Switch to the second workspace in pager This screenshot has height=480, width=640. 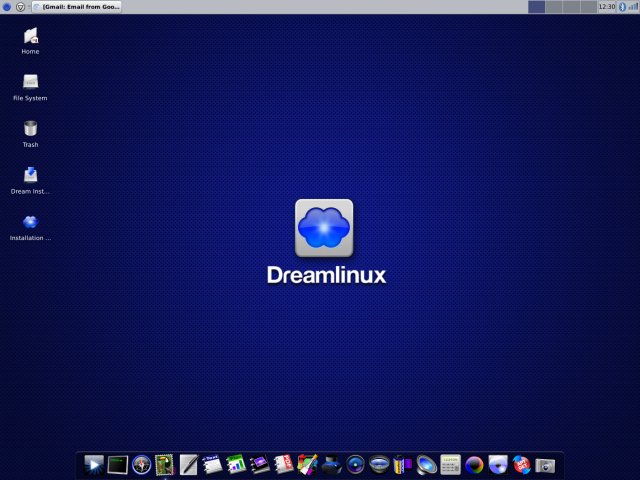tap(554, 7)
